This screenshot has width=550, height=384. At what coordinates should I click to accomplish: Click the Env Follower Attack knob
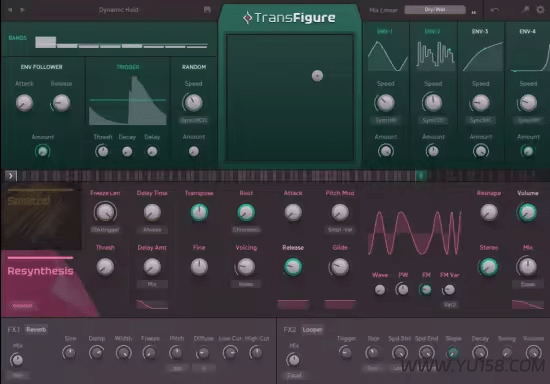(x=24, y=103)
